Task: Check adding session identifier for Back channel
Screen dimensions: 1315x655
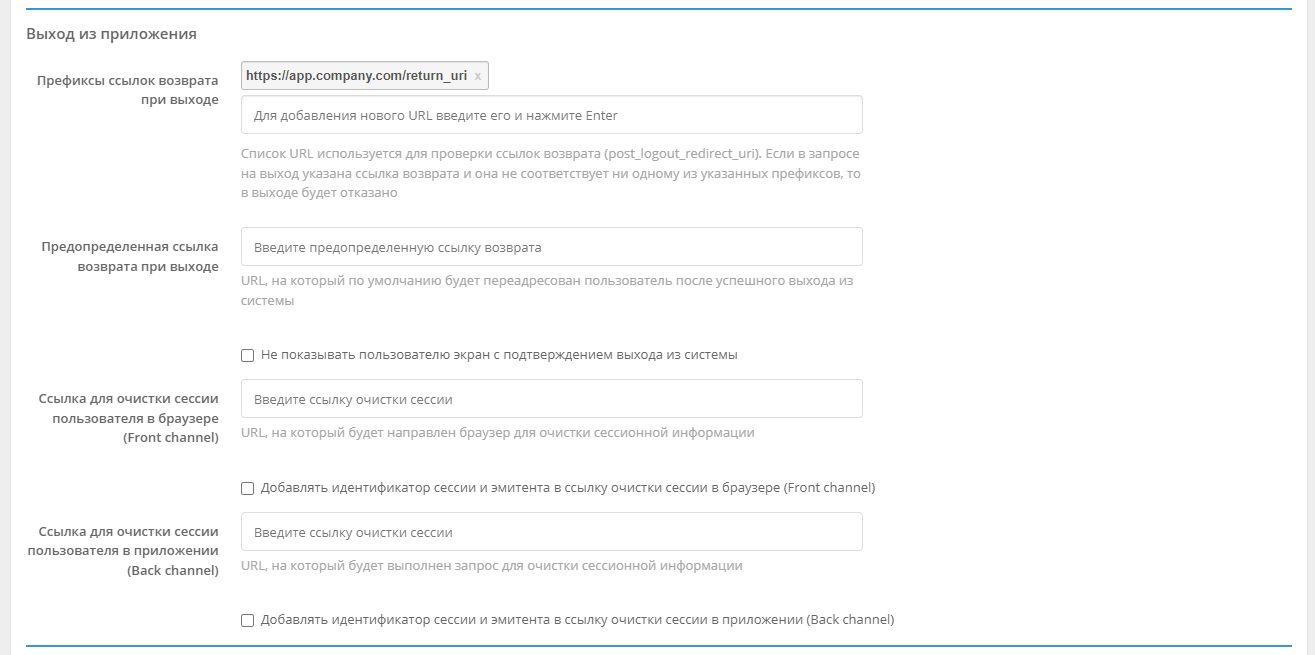Action: pyautogui.click(x=246, y=621)
